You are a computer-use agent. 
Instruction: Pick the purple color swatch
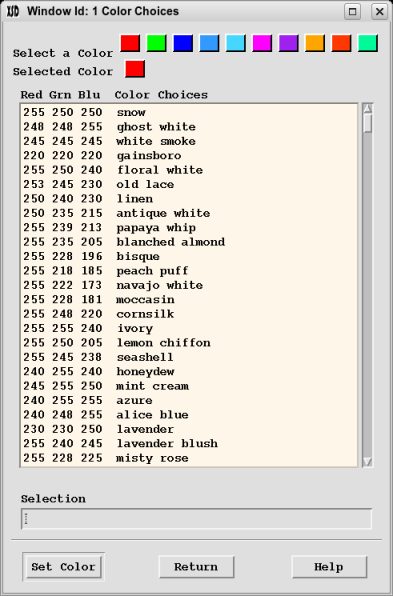point(289,43)
